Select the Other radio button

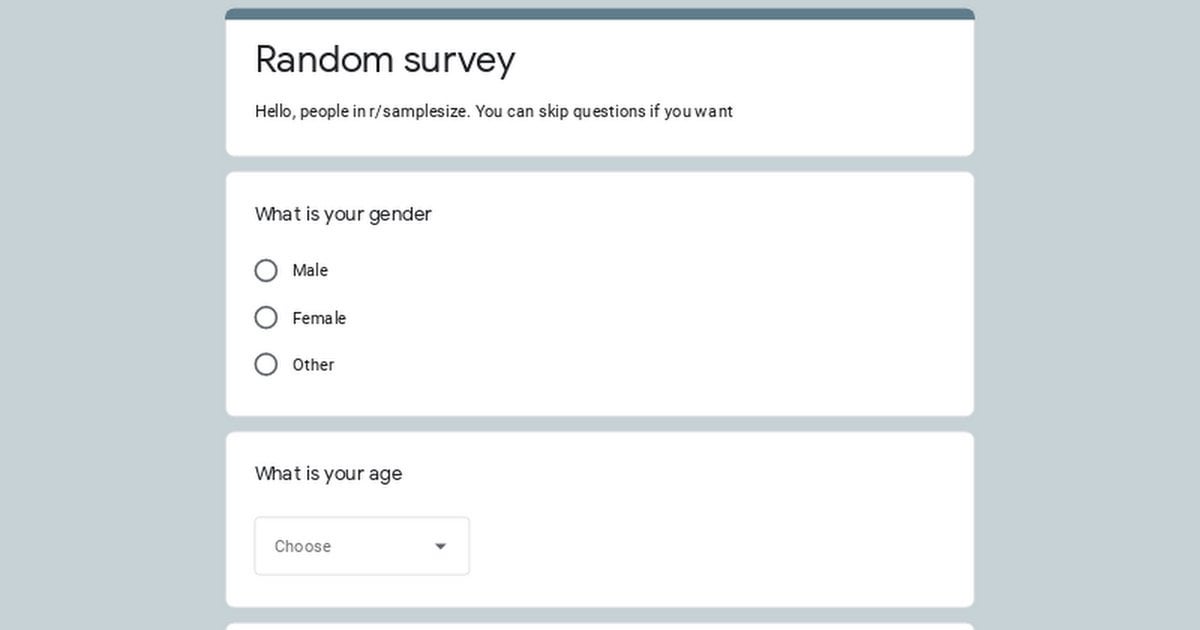tap(266, 364)
